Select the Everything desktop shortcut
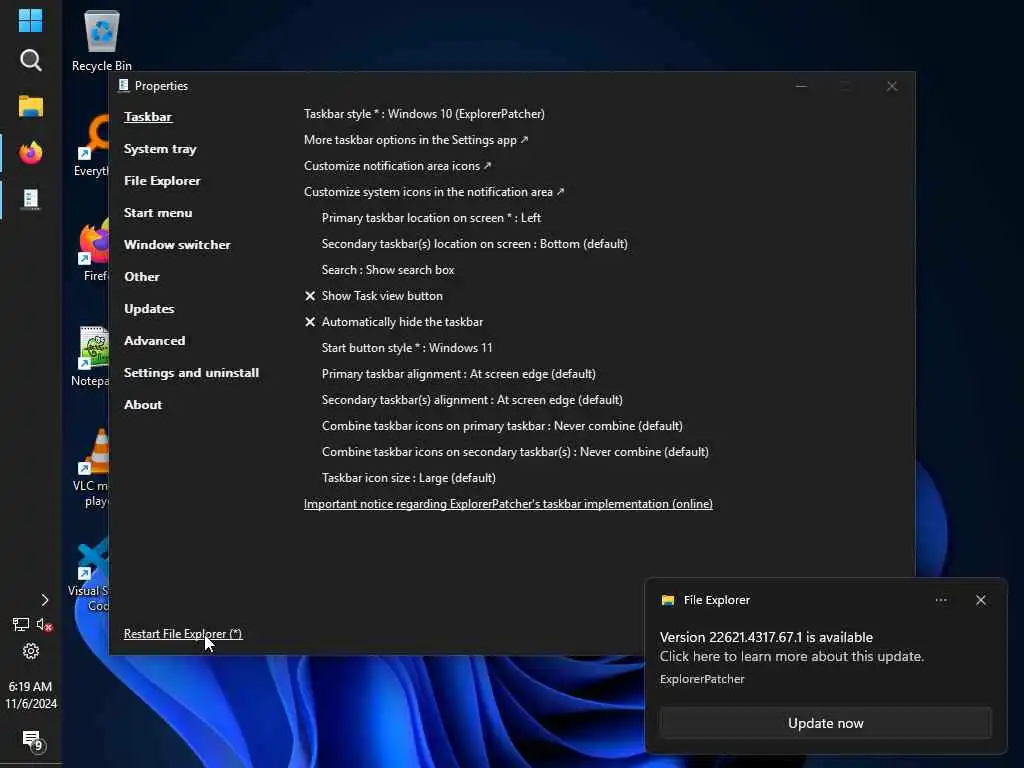This screenshot has width=1024, height=768. (91, 145)
